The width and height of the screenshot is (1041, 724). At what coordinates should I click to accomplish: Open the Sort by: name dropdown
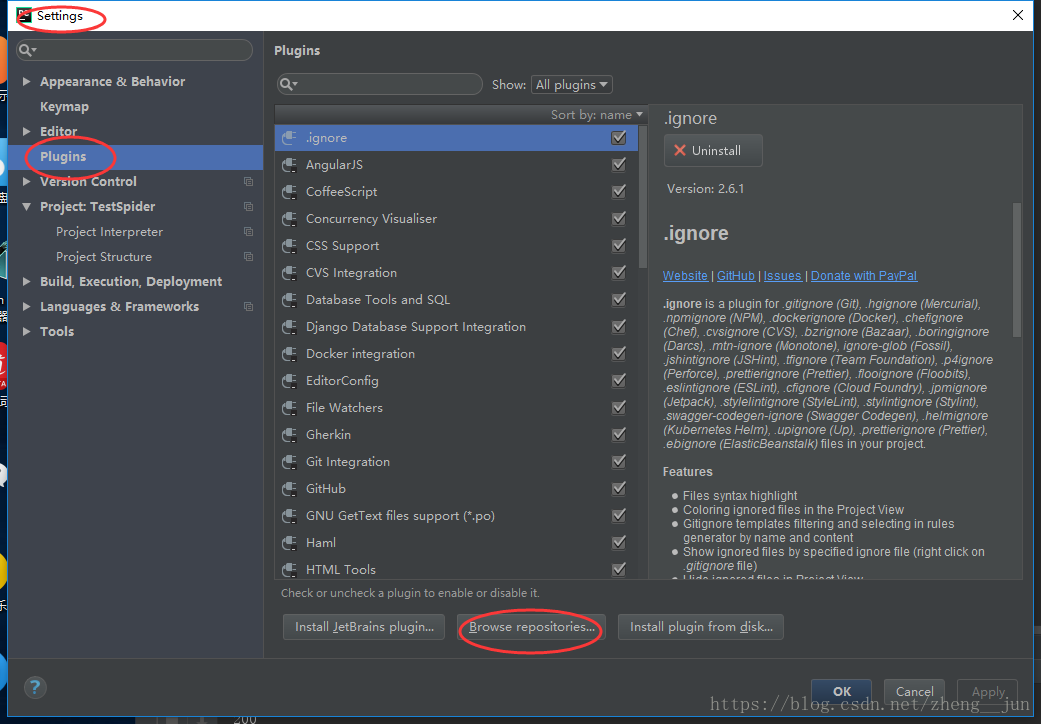pos(596,115)
